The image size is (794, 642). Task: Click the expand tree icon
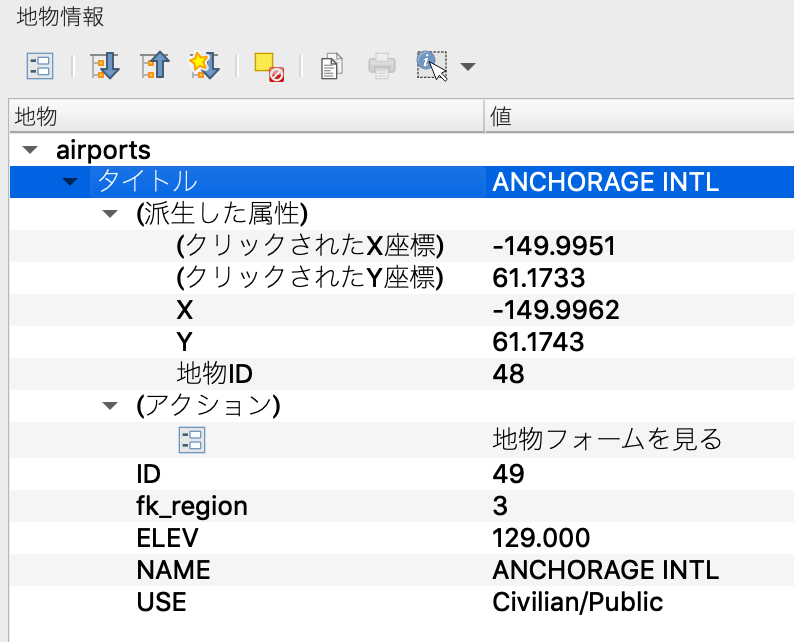tap(105, 66)
